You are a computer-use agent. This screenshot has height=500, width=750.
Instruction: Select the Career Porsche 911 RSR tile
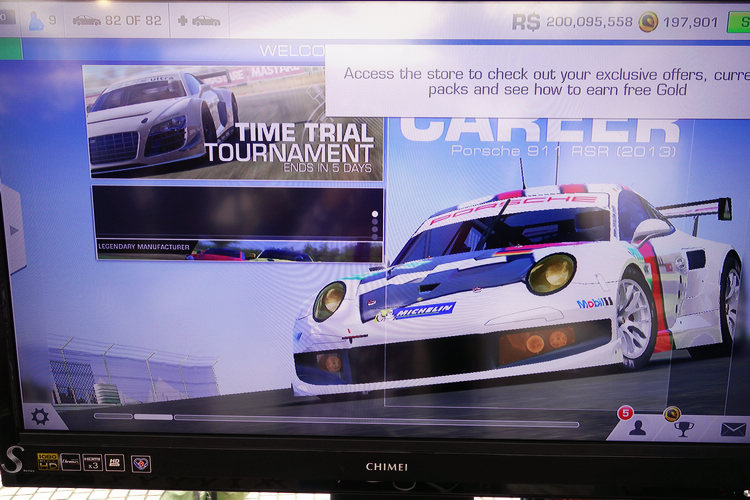(x=540, y=260)
